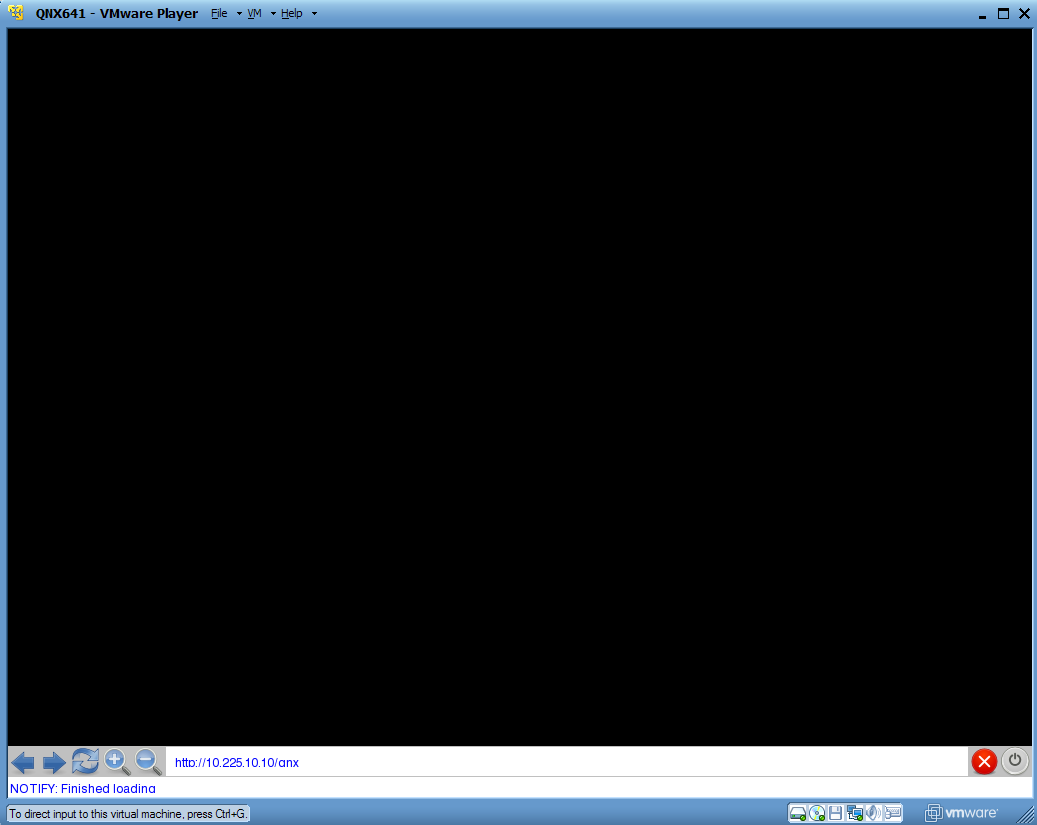1037x825 pixels.
Task: Click the CD/DVD drive status icon
Action: point(817,813)
